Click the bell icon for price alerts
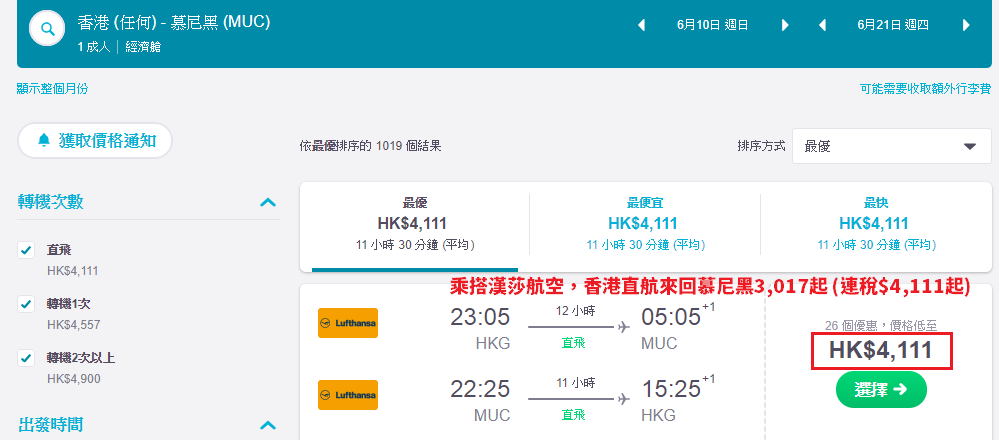 click(x=44, y=140)
